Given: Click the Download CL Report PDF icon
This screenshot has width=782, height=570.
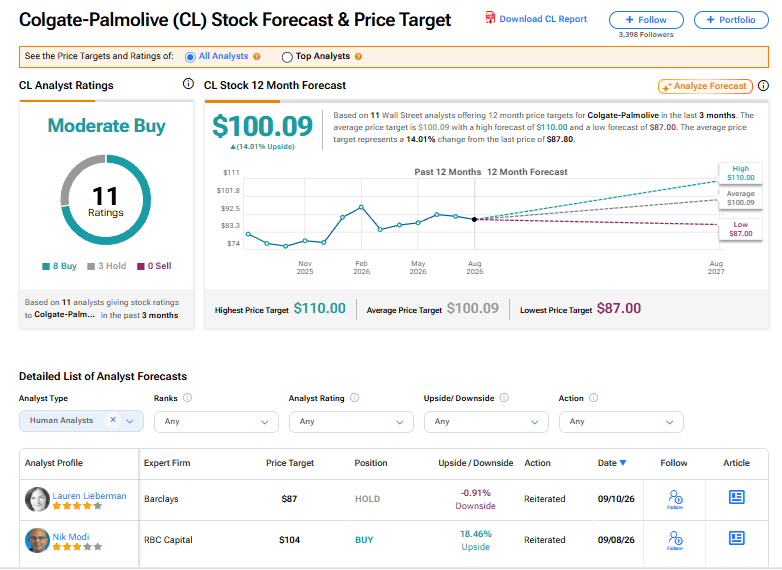Looking at the screenshot, I should click(490, 18).
